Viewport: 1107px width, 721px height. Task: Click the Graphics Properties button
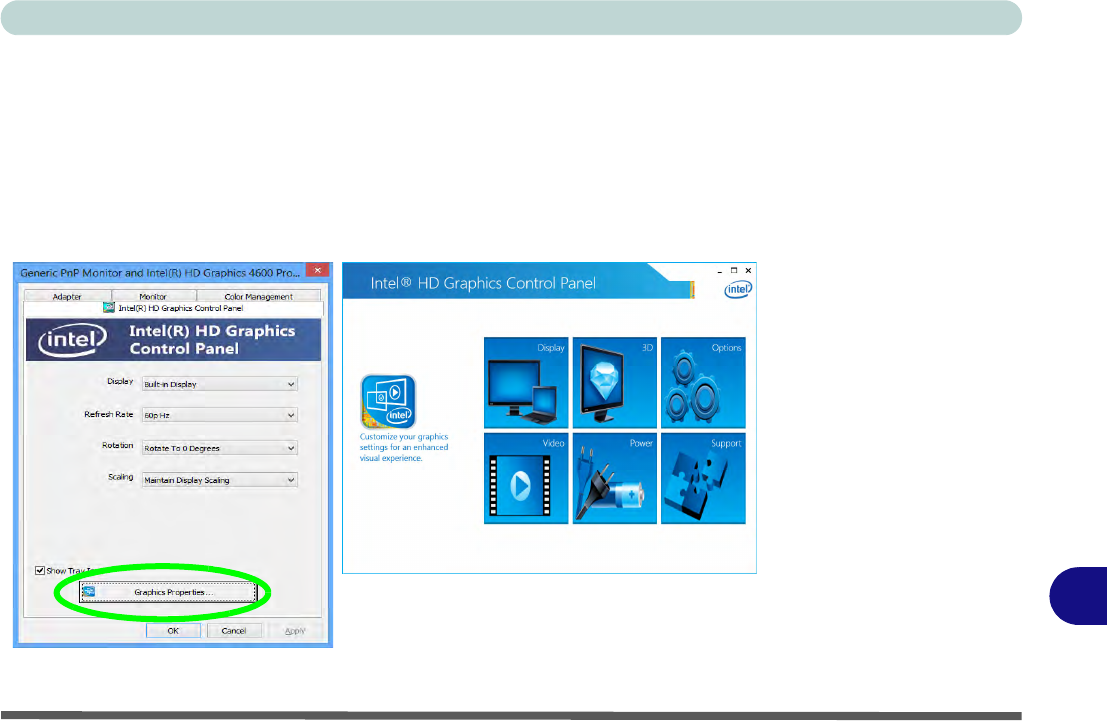click(168, 592)
